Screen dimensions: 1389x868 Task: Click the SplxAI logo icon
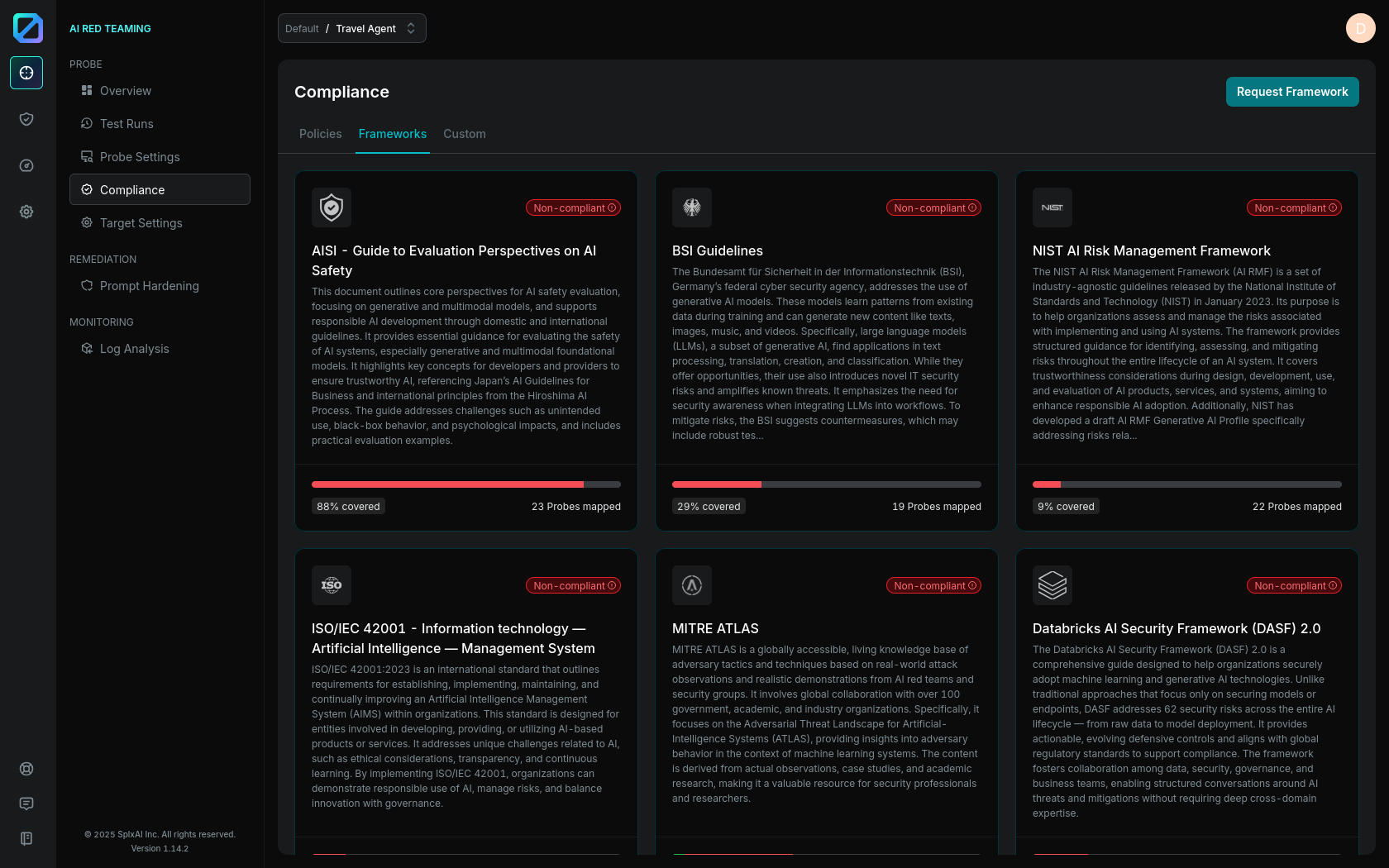[x=27, y=28]
